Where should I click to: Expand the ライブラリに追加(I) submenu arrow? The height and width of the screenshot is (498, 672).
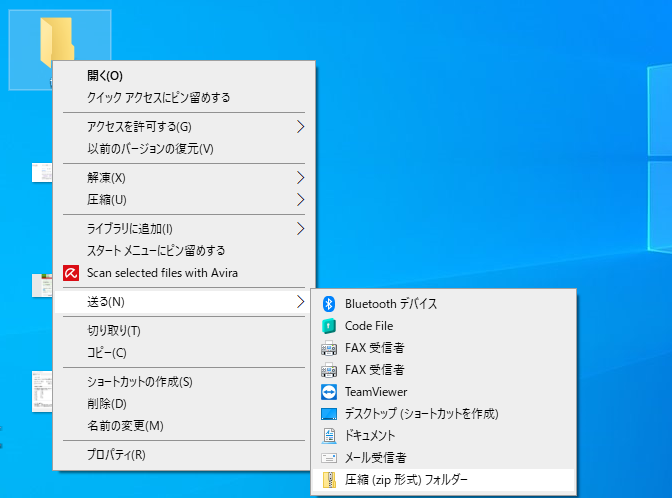tap(300, 228)
